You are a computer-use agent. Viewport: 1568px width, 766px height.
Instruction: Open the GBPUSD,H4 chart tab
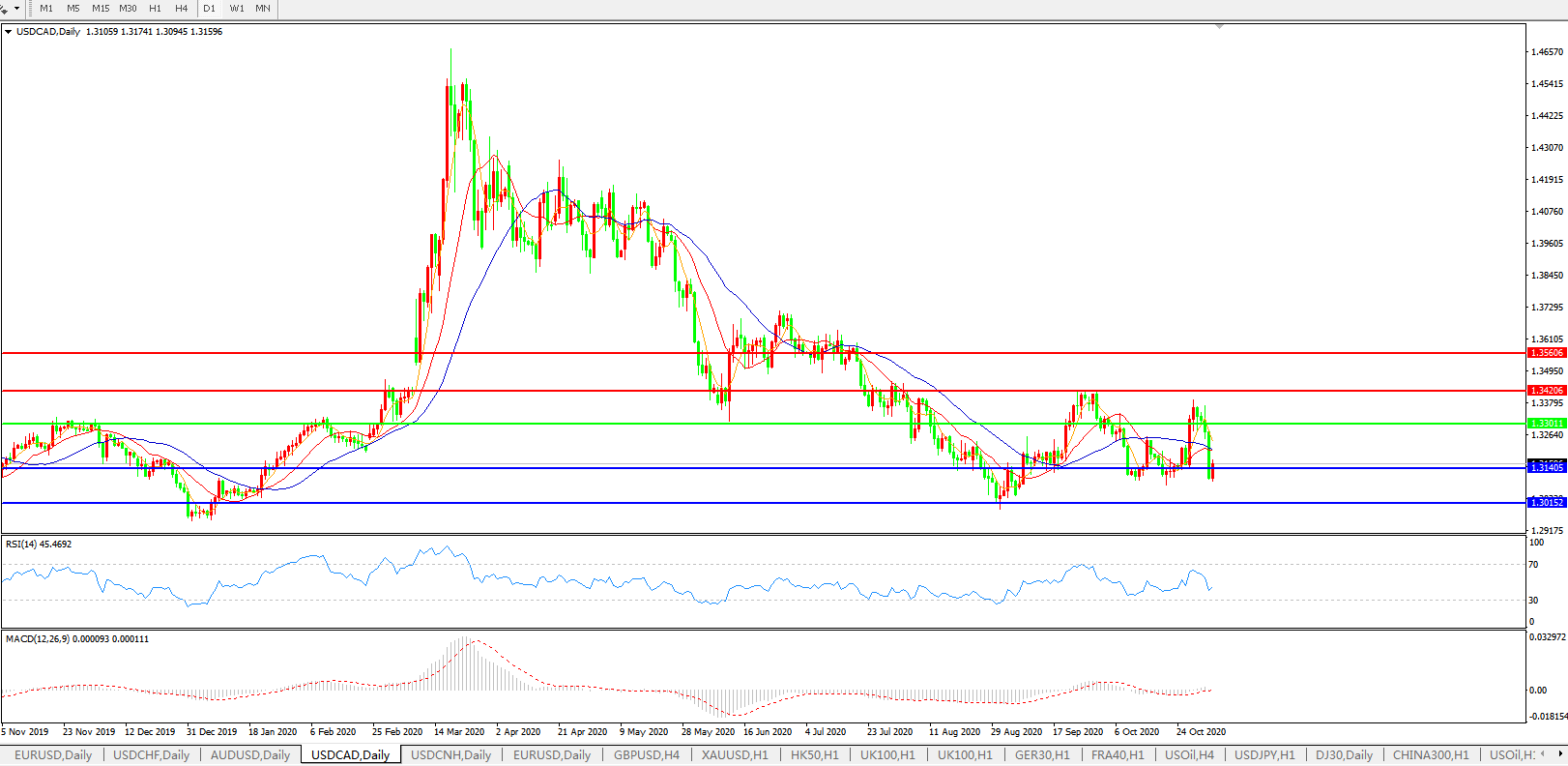pos(646,755)
